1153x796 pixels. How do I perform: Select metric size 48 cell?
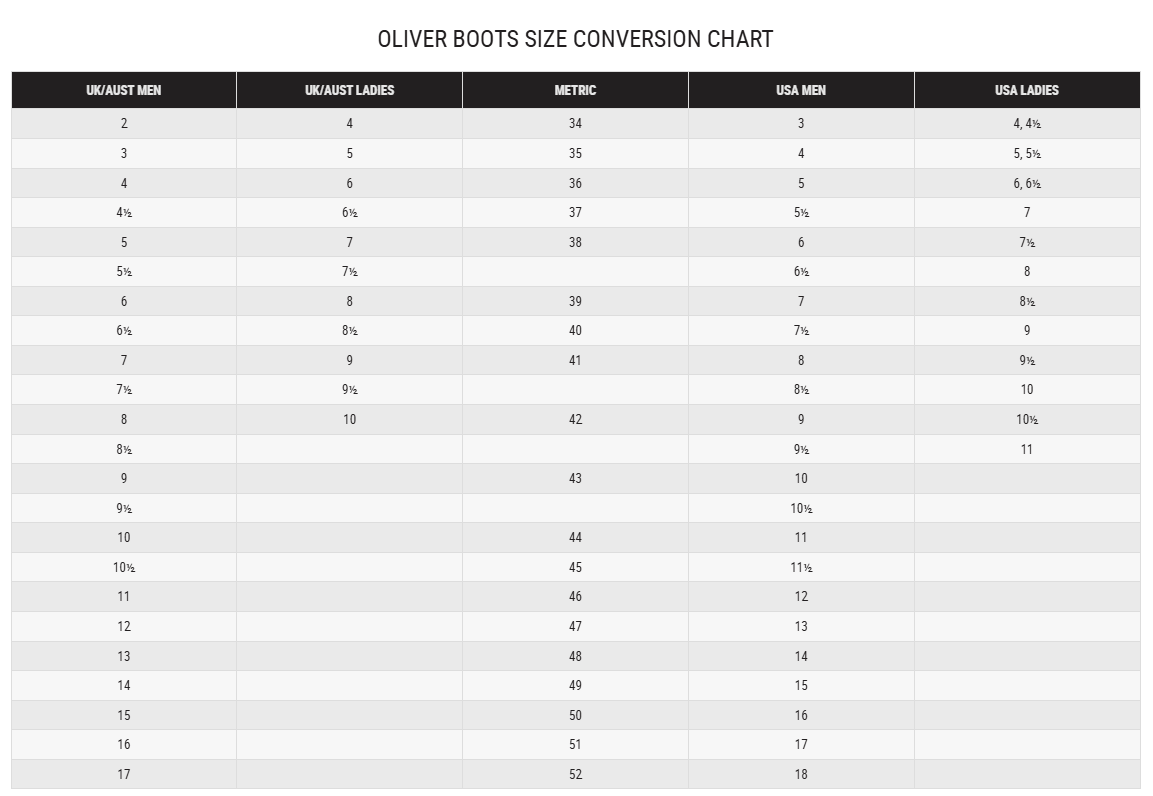(x=575, y=656)
